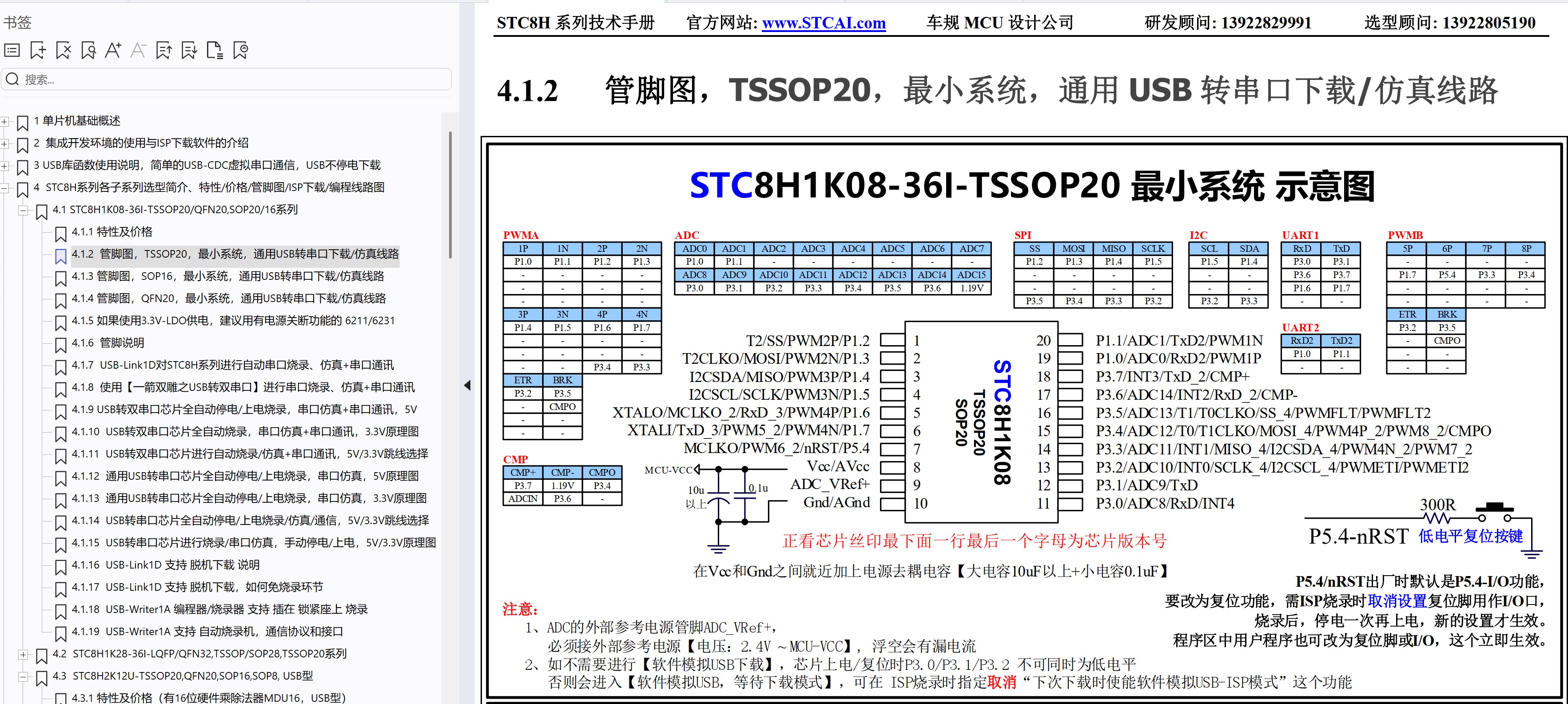The height and width of the screenshot is (704, 1568).
Task: Click the bookmark list view icon
Action: [x=12, y=51]
